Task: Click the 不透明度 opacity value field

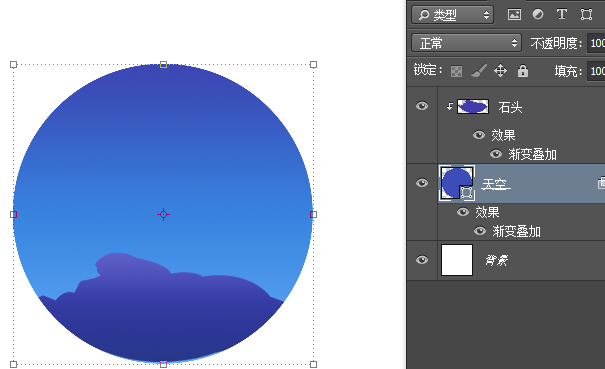Action: (596, 43)
